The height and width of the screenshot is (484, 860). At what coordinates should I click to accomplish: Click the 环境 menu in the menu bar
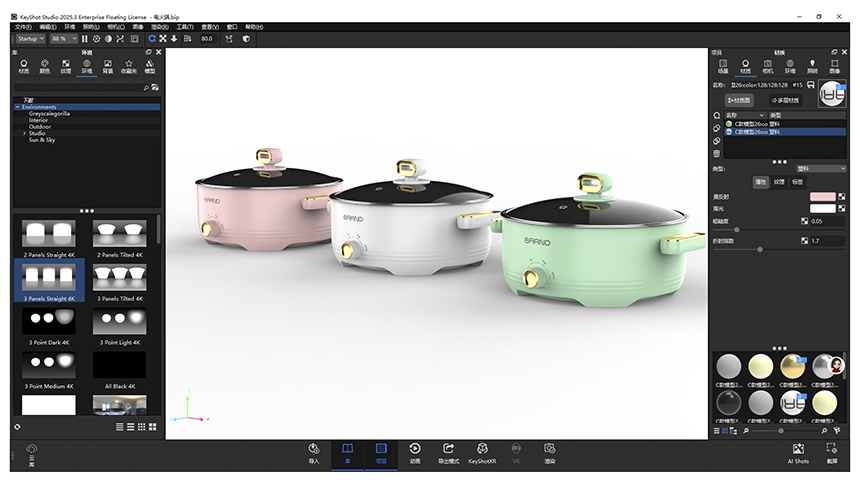coord(70,27)
